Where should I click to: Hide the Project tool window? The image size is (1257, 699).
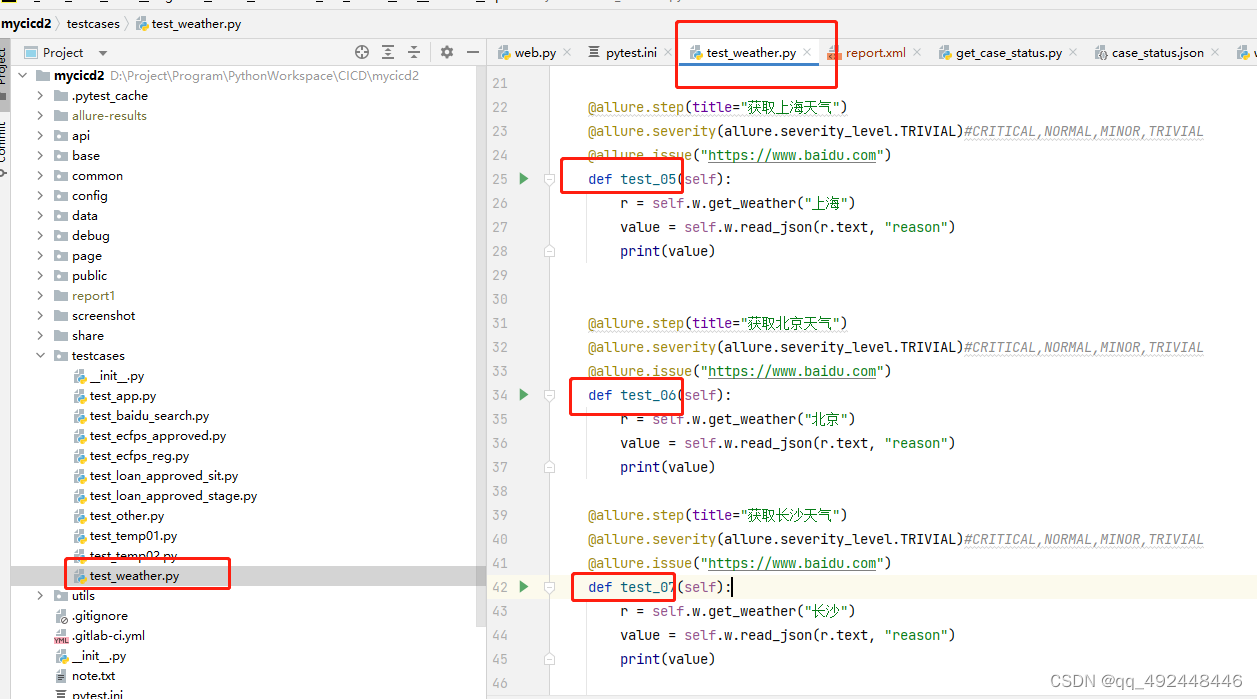click(472, 52)
